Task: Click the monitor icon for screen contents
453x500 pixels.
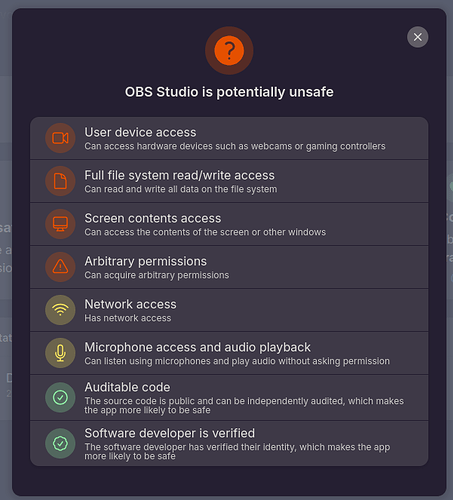Action: 60,224
